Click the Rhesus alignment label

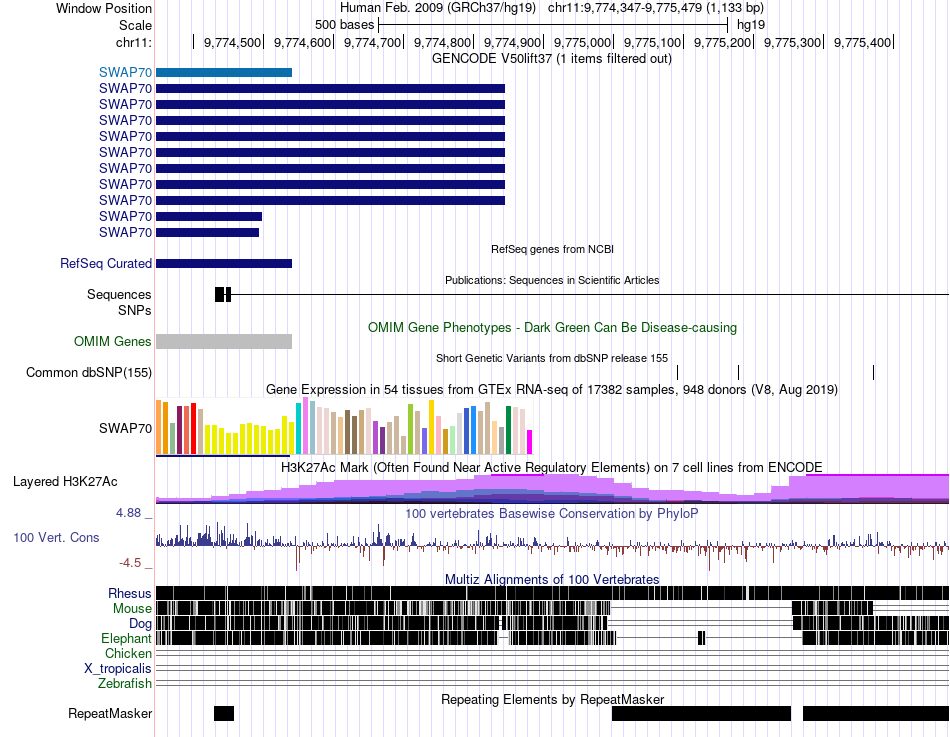(x=130, y=593)
